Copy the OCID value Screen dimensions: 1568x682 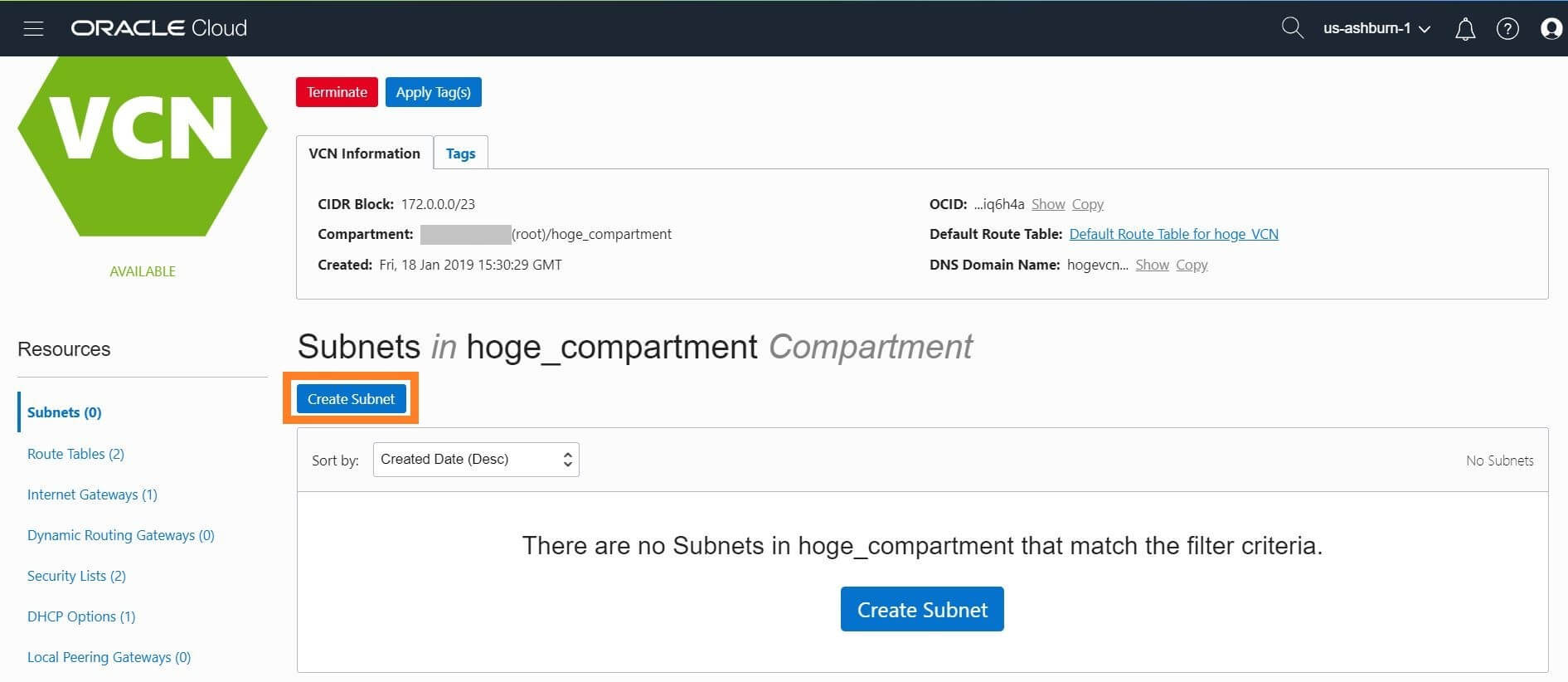click(x=1087, y=204)
